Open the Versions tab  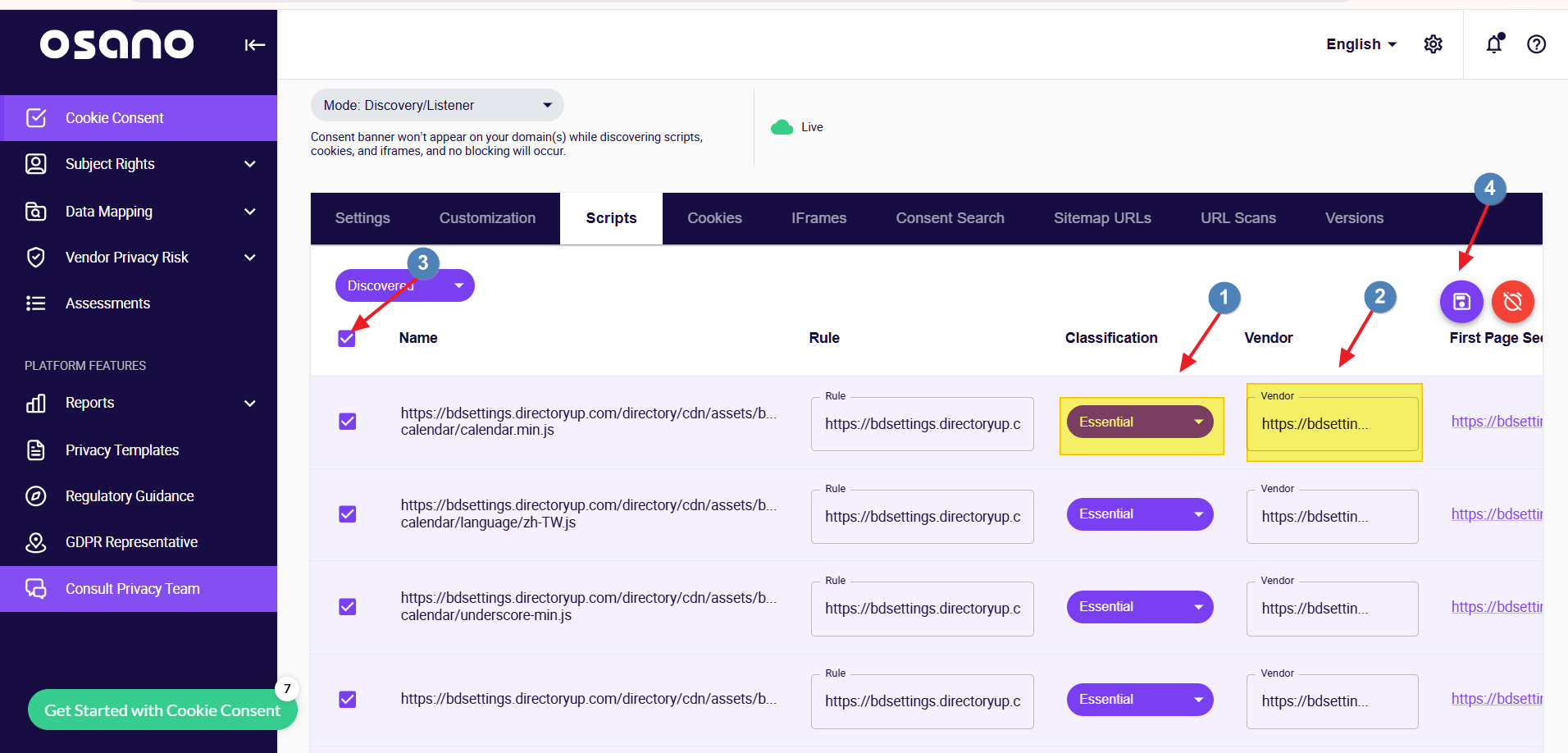(1354, 218)
